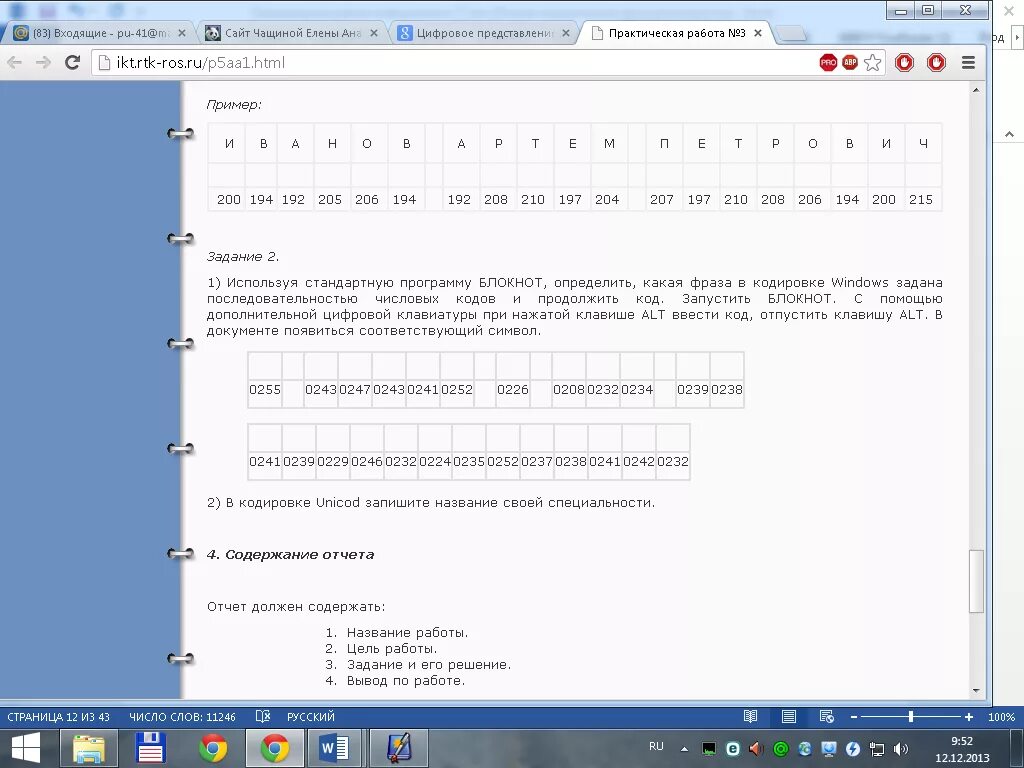Click the spelling check status bar icon
This screenshot has height=768, width=1024.
(263, 717)
